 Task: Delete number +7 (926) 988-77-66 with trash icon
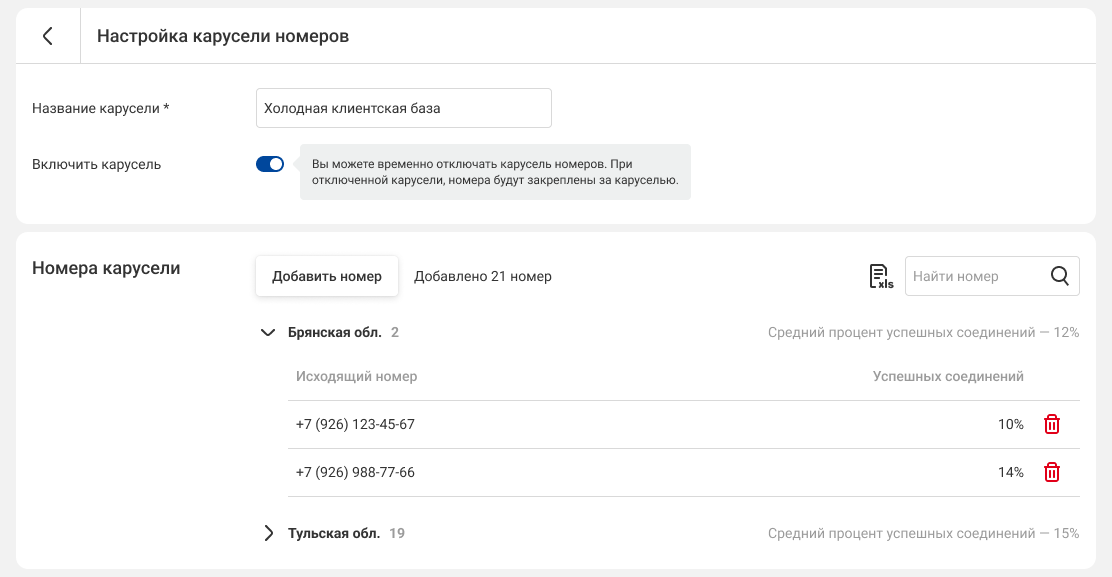pos(1051,473)
